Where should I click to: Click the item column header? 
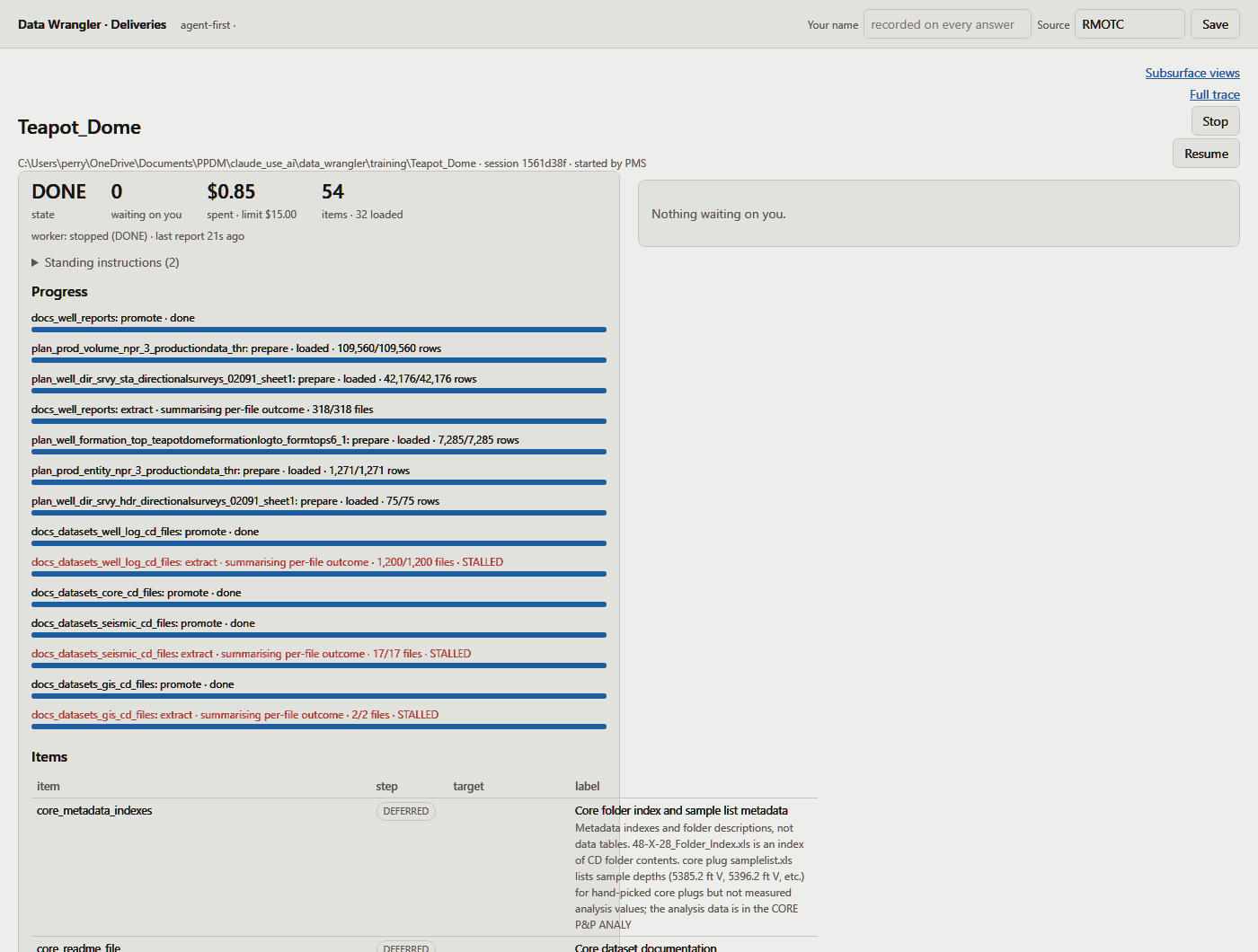pyautogui.click(x=49, y=786)
